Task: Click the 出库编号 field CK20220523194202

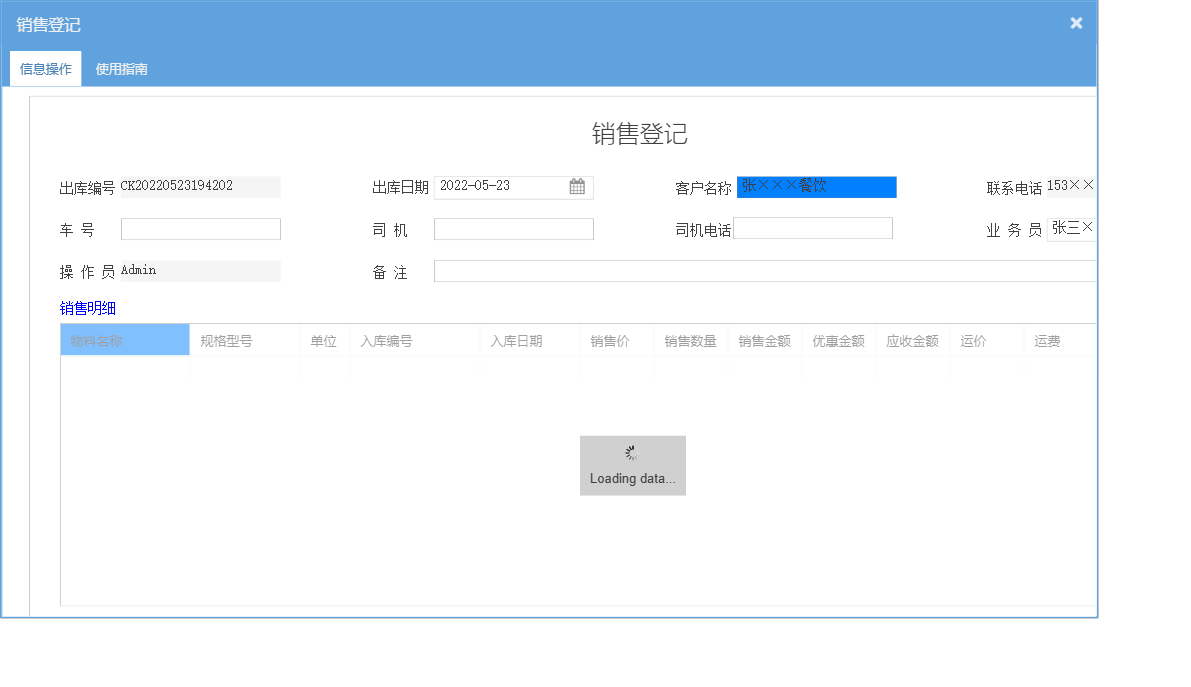Action: coord(200,187)
